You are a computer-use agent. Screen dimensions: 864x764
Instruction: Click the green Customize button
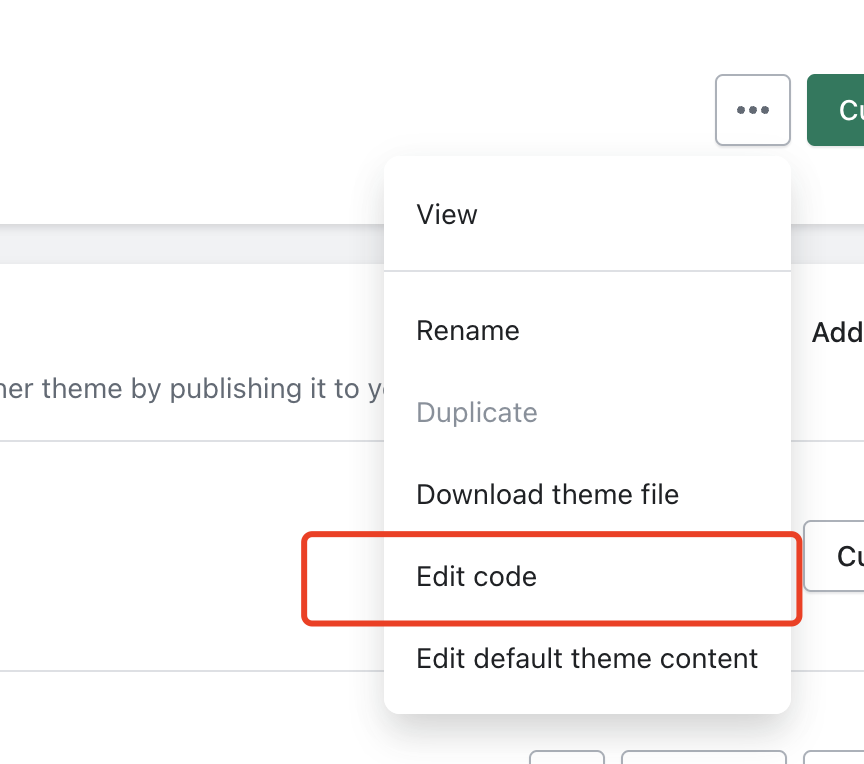pyautogui.click(x=837, y=110)
